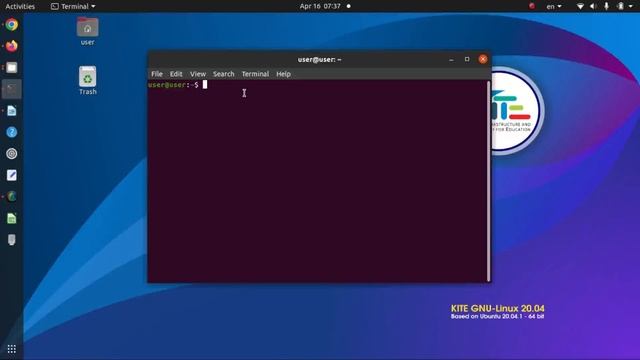Open the en keyboard layout dropdown
640x360 pixels.
coord(554,6)
